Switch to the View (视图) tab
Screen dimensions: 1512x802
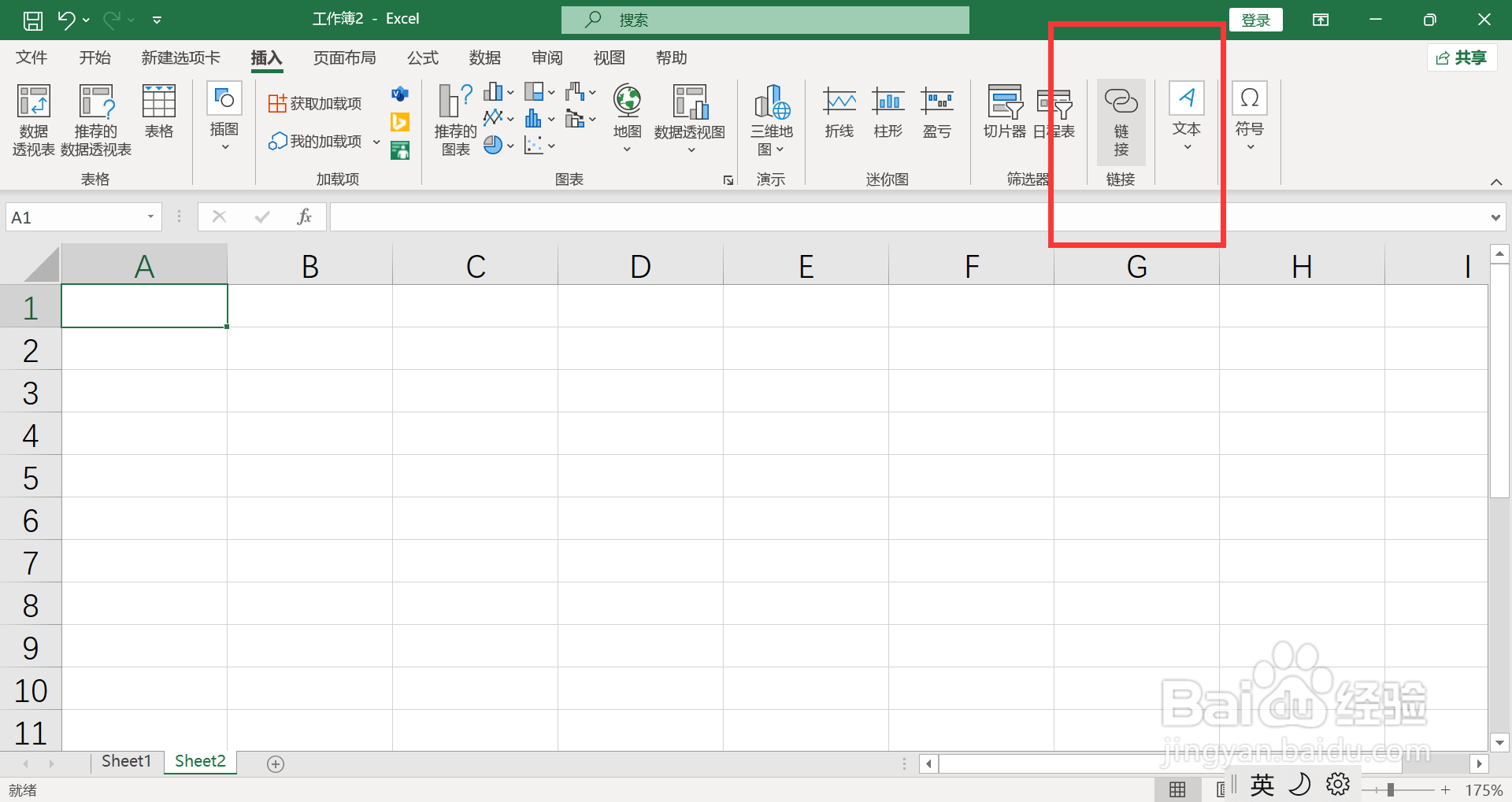pyautogui.click(x=610, y=57)
